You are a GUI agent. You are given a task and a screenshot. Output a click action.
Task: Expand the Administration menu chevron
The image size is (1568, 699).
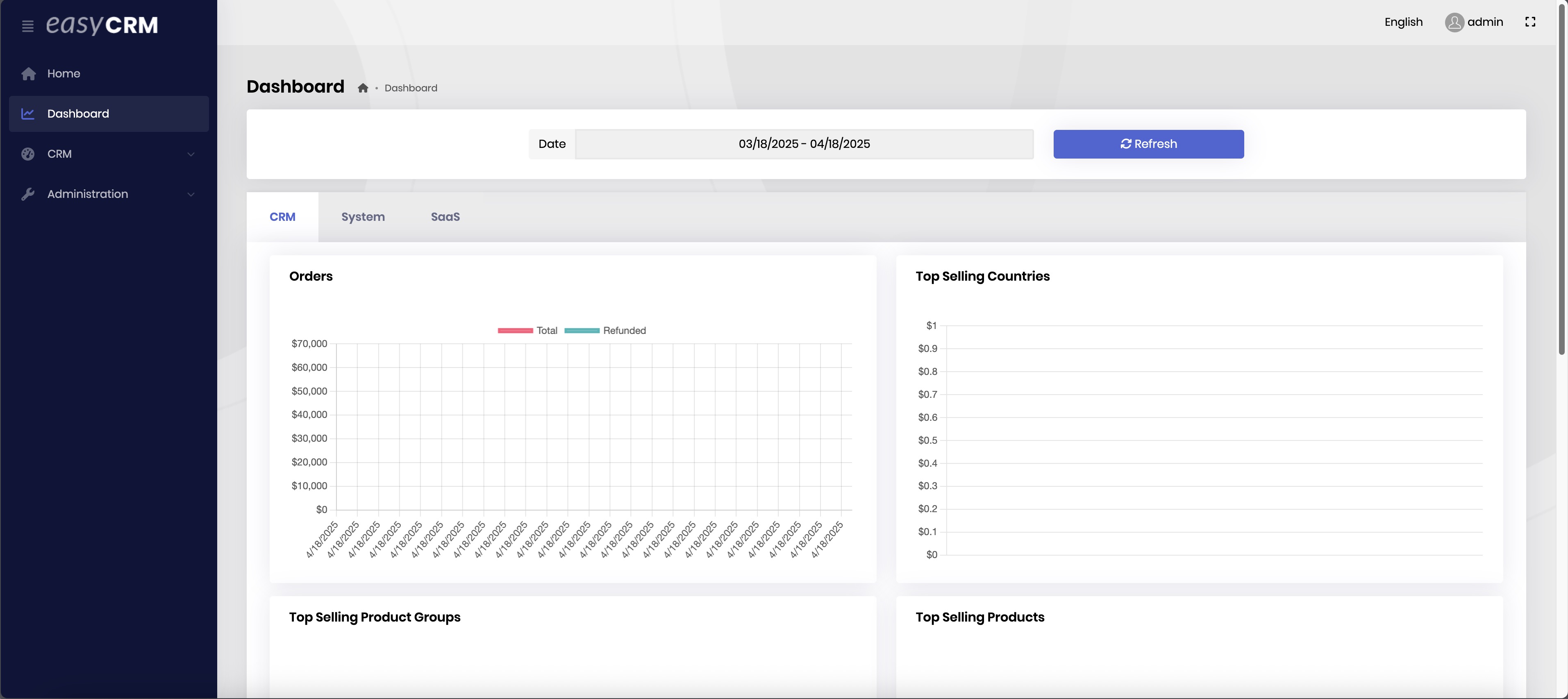click(x=191, y=194)
